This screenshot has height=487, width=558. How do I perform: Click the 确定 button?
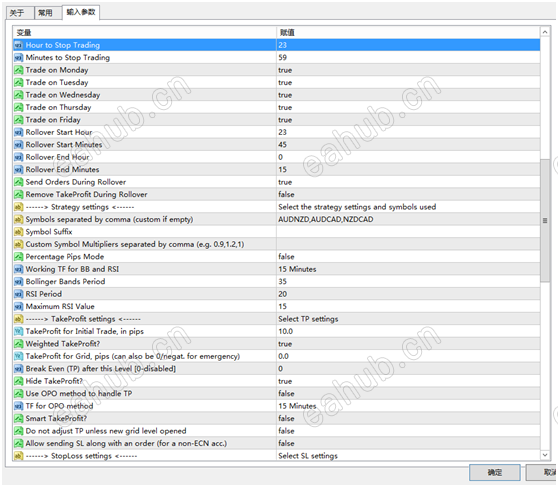pyautogui.click(x=494, y=472)
